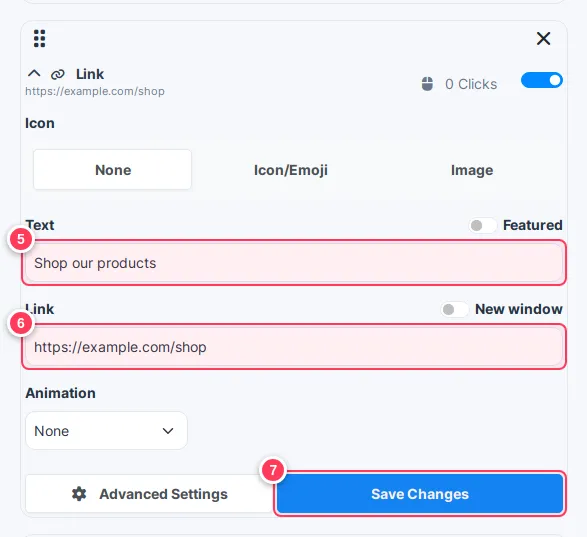Click the Advanced Settings gear icon

pyautogui.click(x=79, y=494)
